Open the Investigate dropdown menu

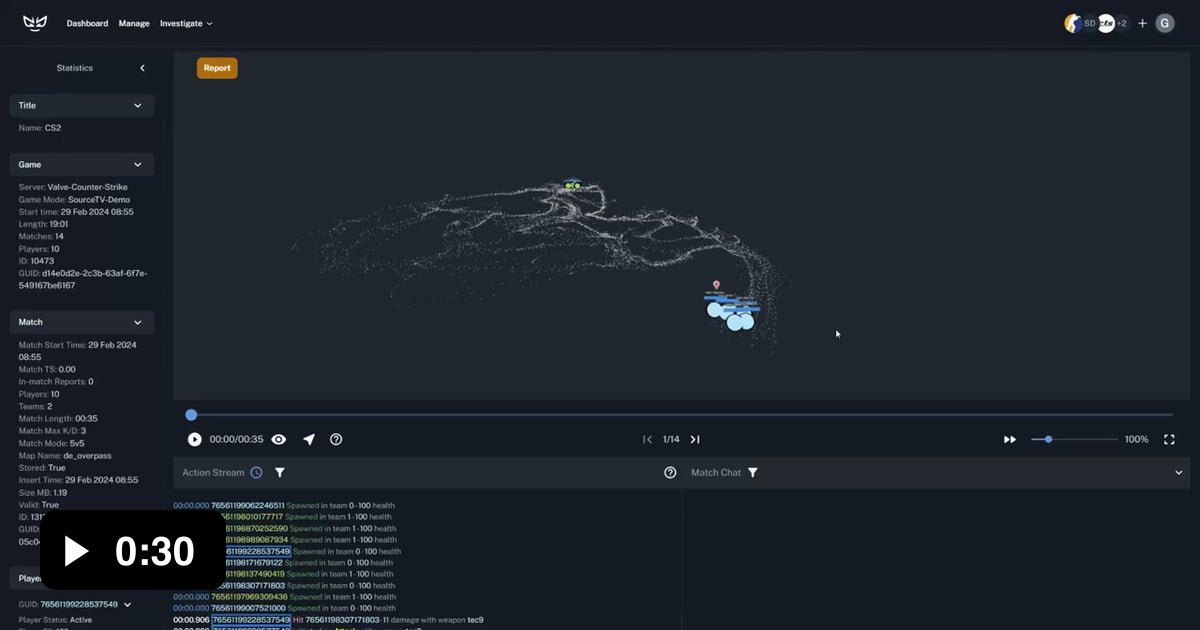186,23
